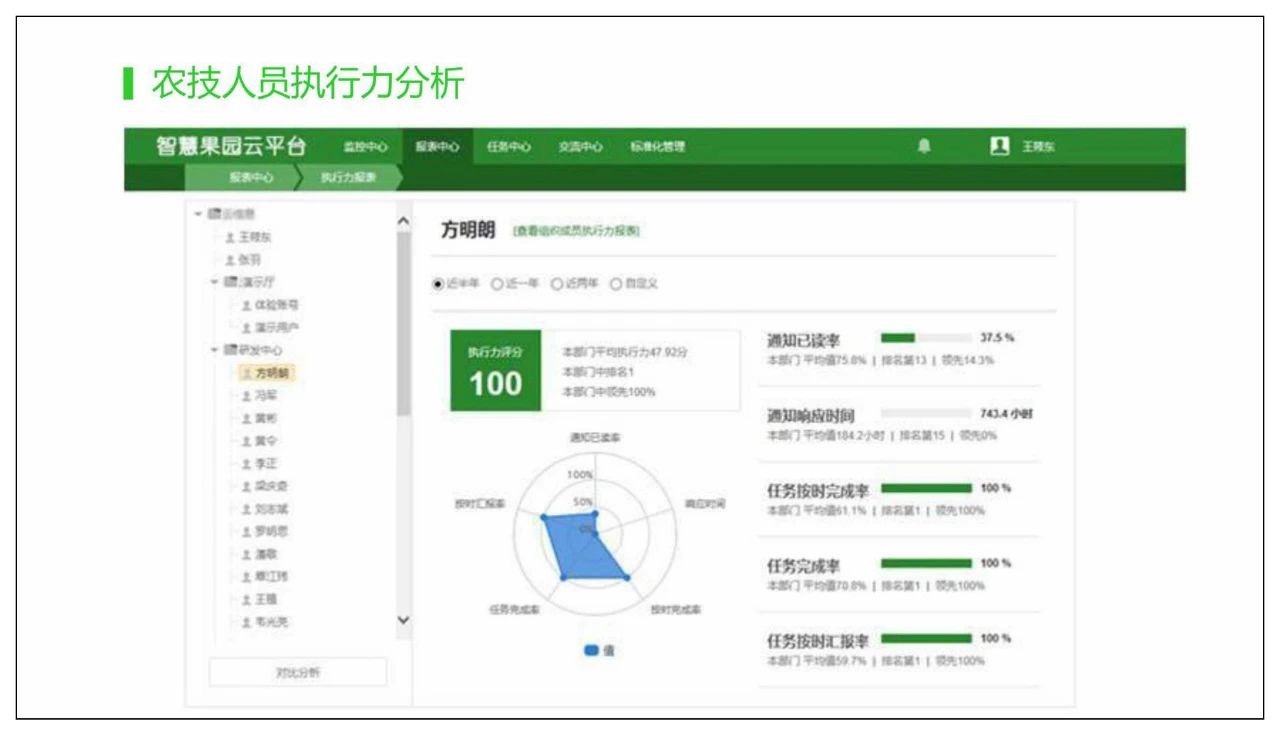This screenshot has height=735, width=1280.
Task: Open the 任务中心 menu tab
Action: tap(508, 147)
